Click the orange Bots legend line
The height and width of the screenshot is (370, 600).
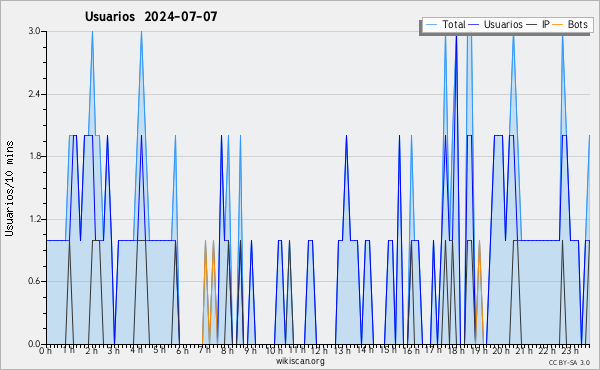tap(558, 24)
